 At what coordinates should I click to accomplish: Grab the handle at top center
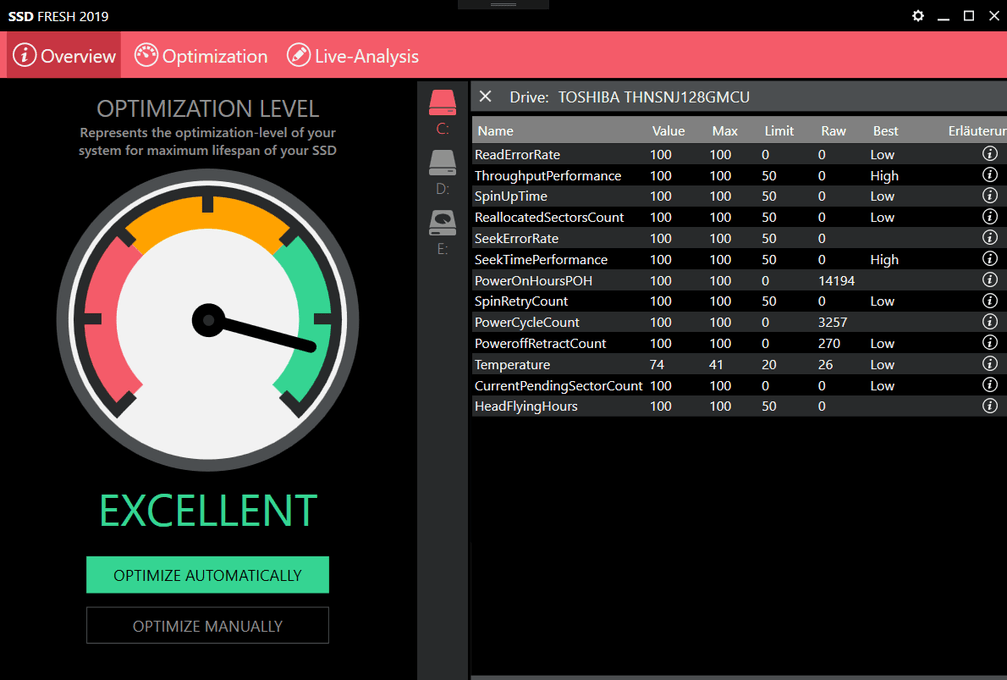504,4
